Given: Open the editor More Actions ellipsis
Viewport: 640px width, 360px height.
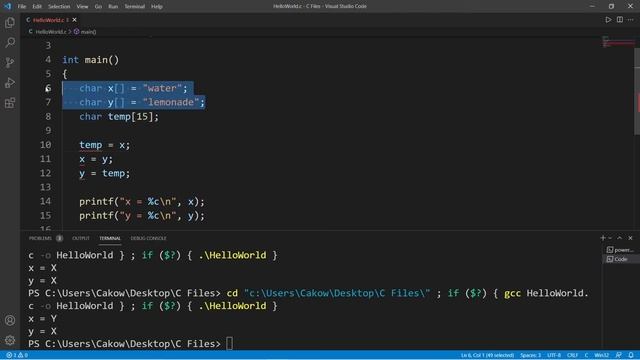Looking at the screenshot, I should point(631,20).
